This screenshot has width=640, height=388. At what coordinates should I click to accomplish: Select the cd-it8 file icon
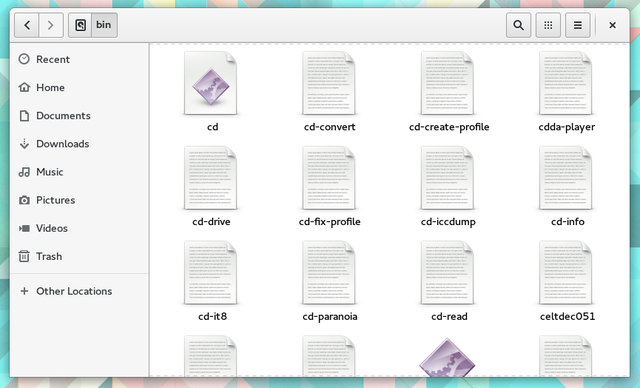(211, 273)
